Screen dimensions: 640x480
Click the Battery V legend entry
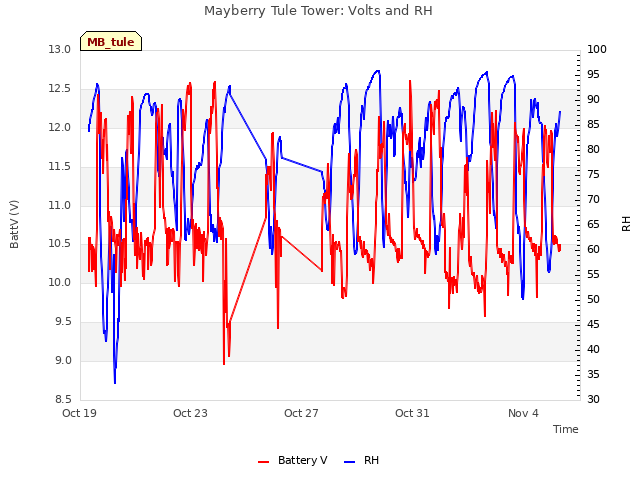coord(293,460)
